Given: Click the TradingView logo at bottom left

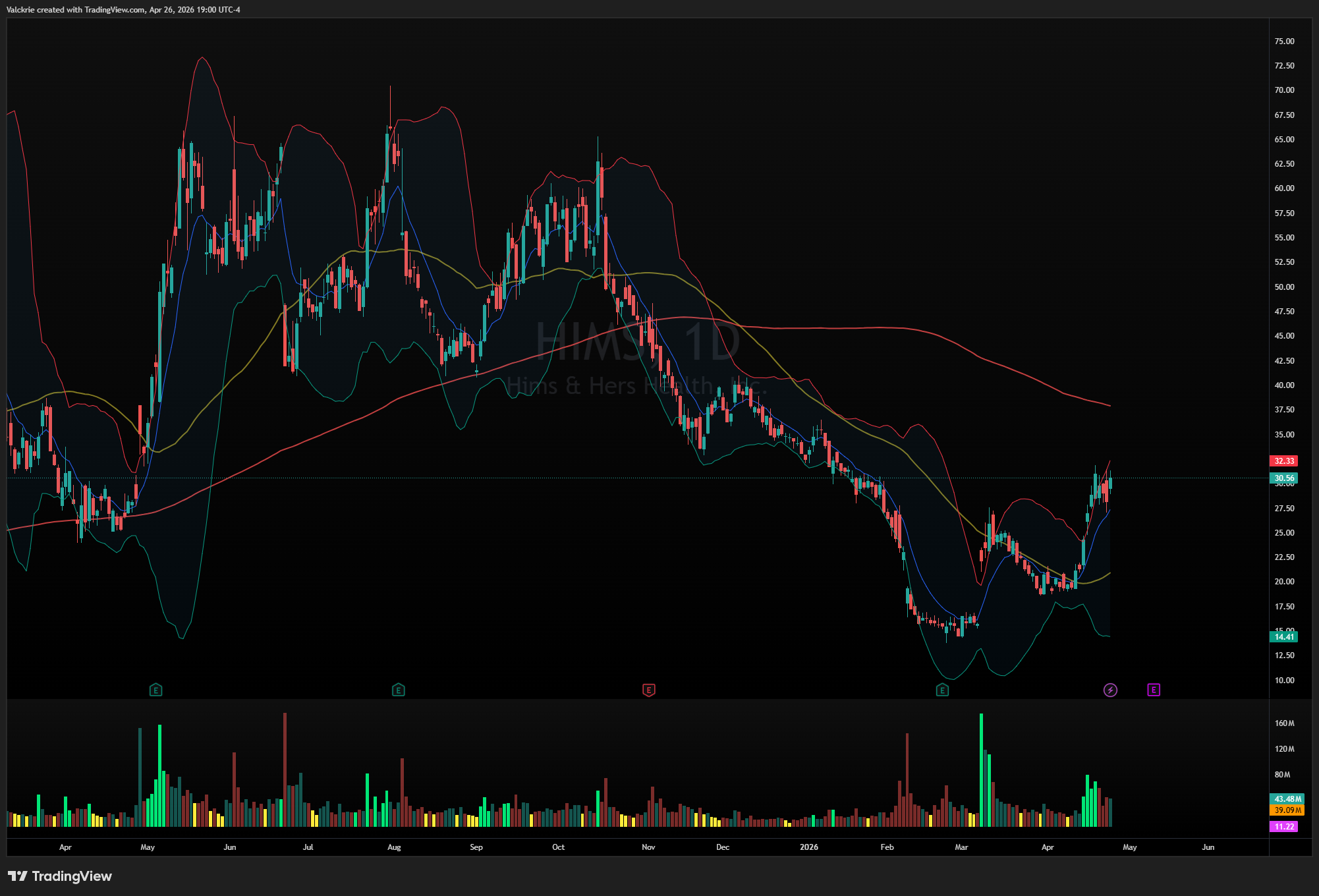Looking at the screenshot, I should point(60,876).
